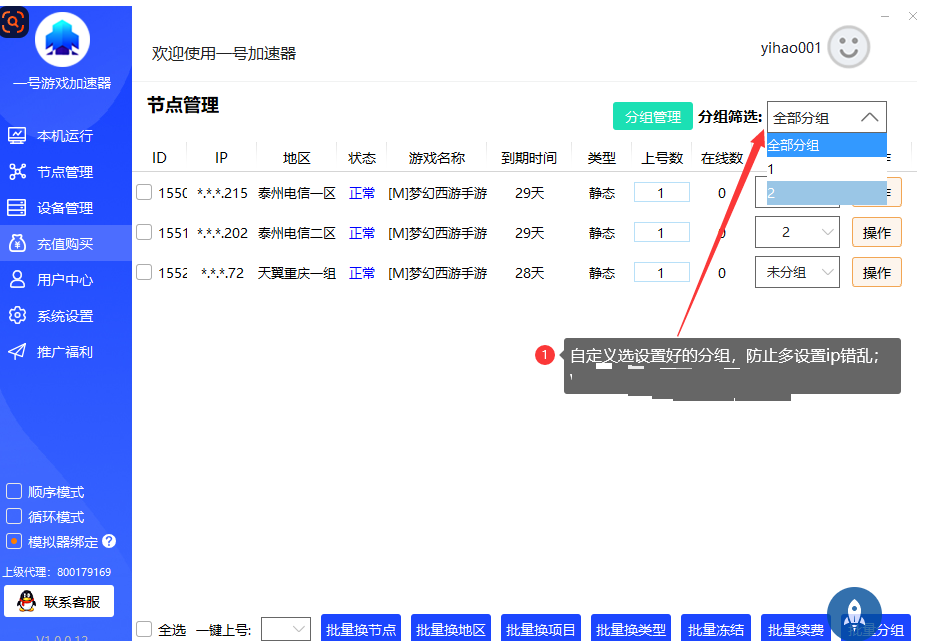Screen dimensions: 931x641
Task: Click the money bag icon beside 充值购买
Action: coord(17,243)
